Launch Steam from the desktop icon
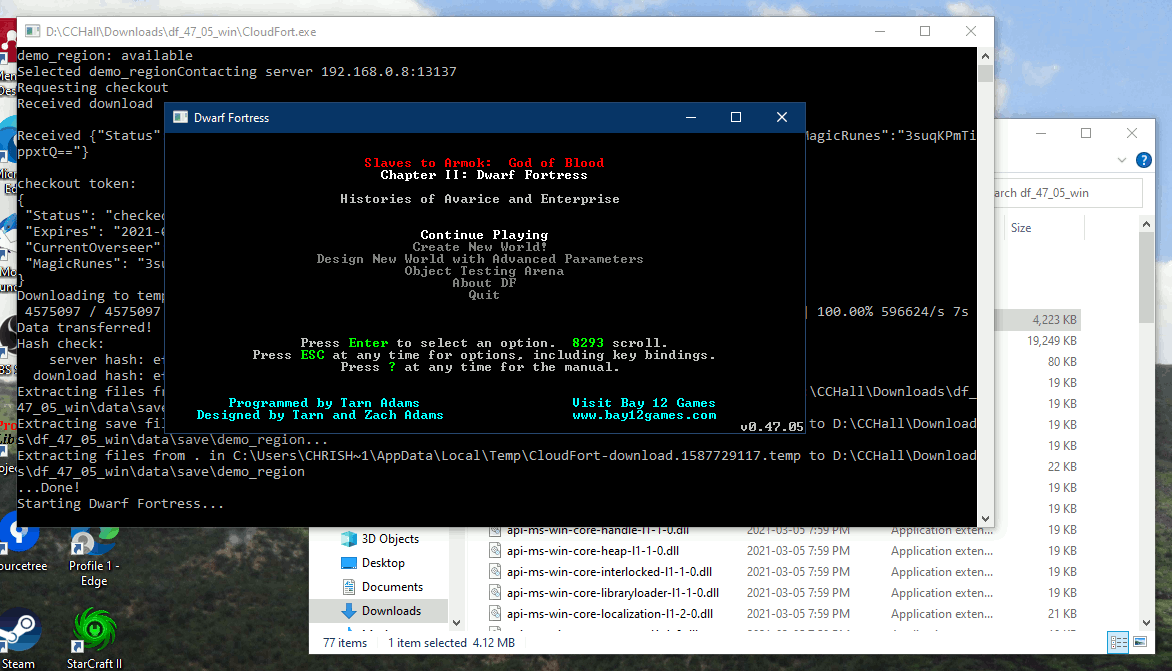Image resolution: width=1172 pixels, height=671 pixels. (20, 632)
